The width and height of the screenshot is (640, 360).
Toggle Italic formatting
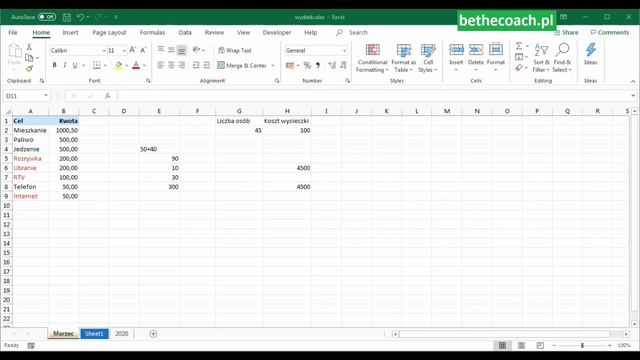(64, 65)
